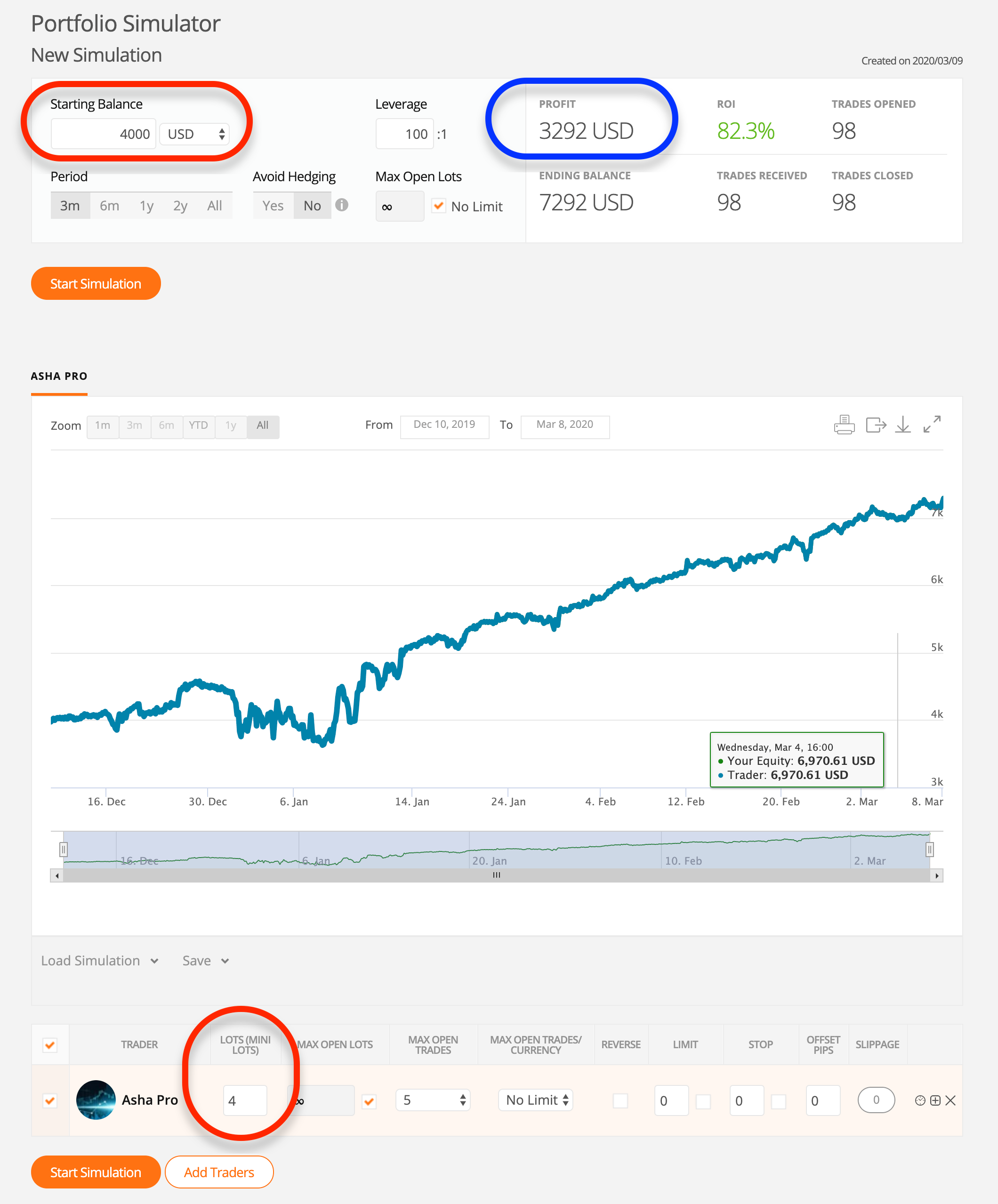Enable the Reverse checkbox for Asha Pro
Screen dimensions: 998x1204
[620, 1100]
